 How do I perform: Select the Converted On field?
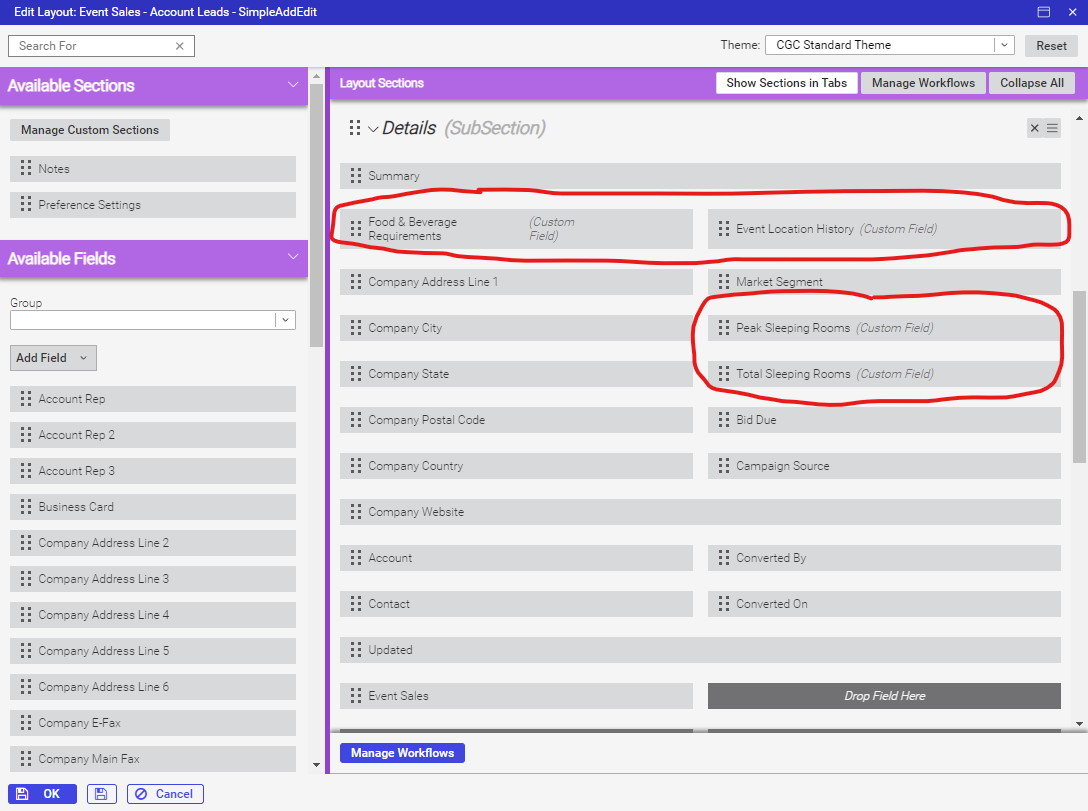884,604
